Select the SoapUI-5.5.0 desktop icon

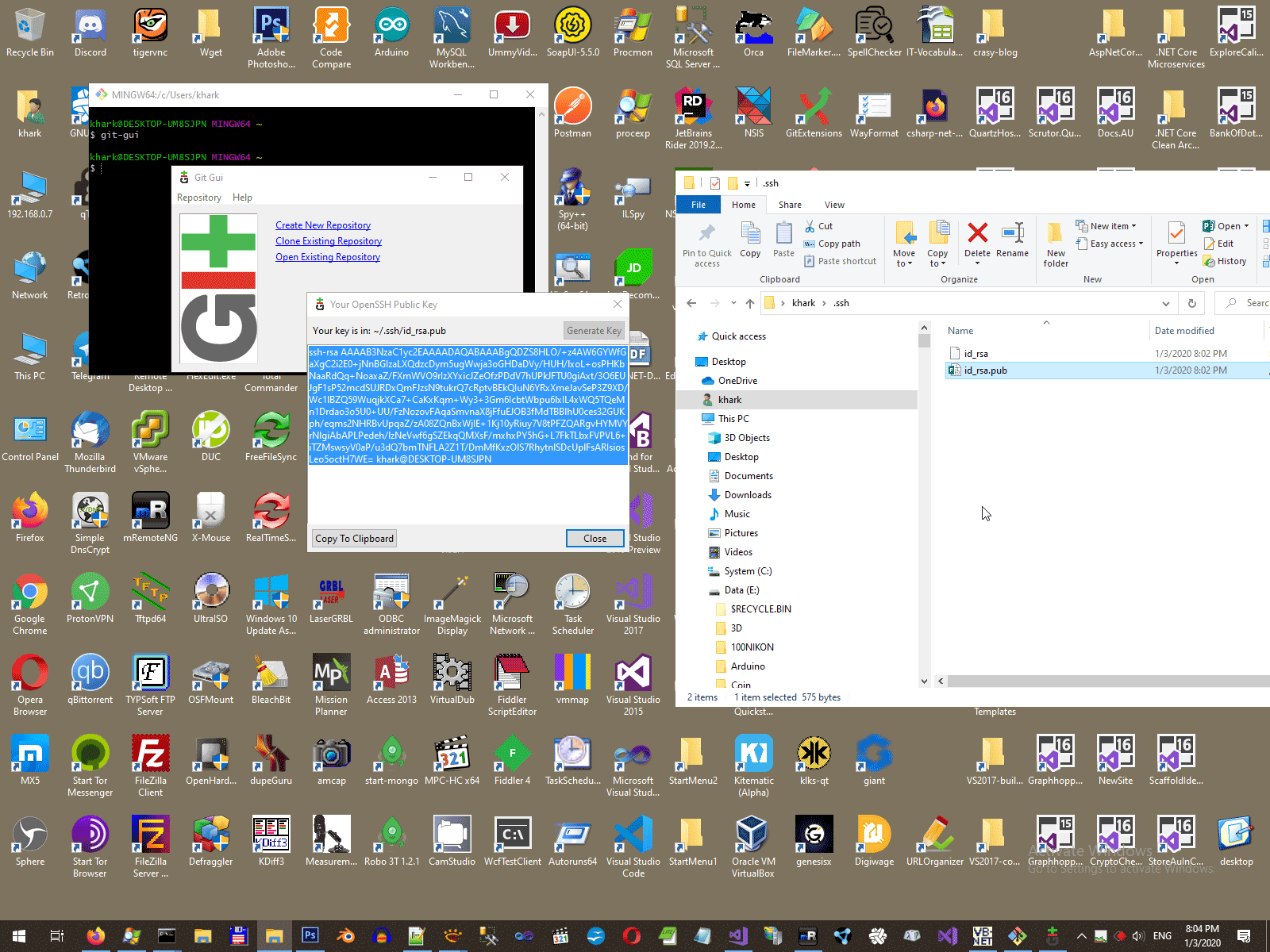click(x=572, y=32)
